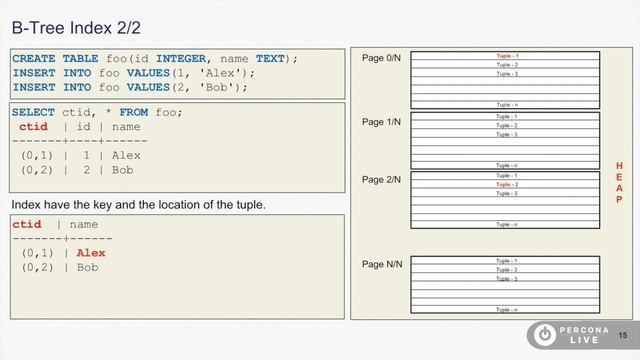Click the Percona Live power logo icon
The image size is (640, 360).
[x=545, y=335]
